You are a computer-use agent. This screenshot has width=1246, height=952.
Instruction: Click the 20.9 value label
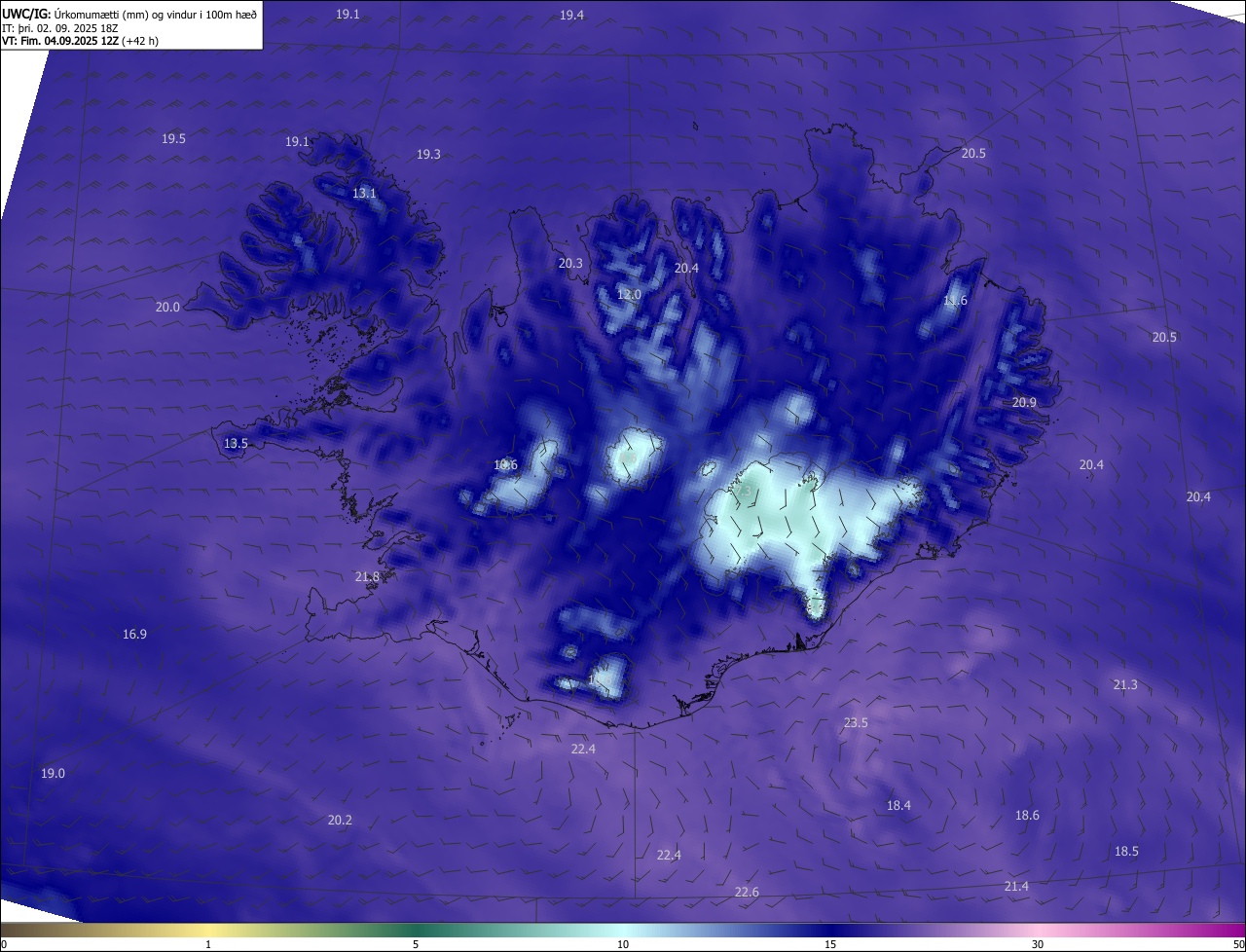pos(1024,403)
